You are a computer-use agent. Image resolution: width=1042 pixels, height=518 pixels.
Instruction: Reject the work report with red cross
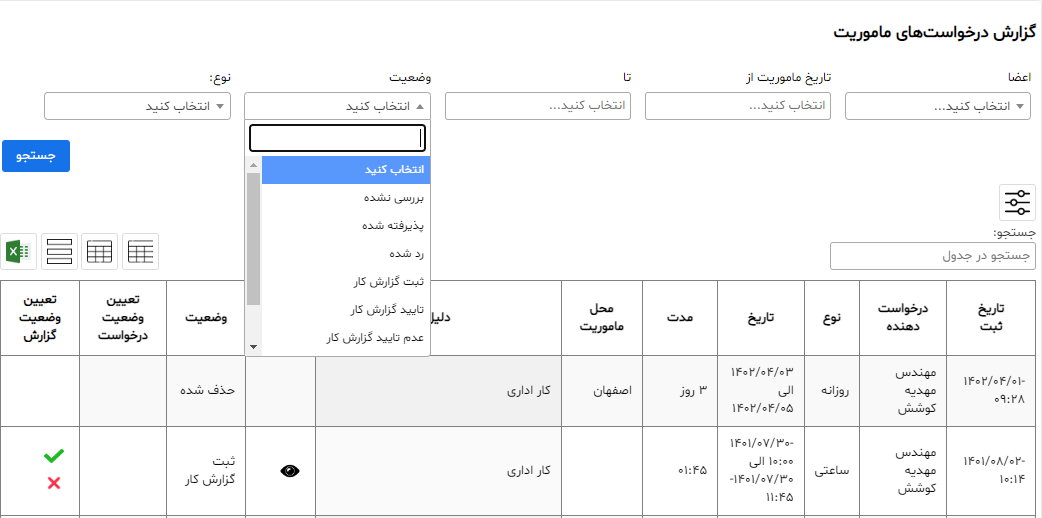[54, 483]
